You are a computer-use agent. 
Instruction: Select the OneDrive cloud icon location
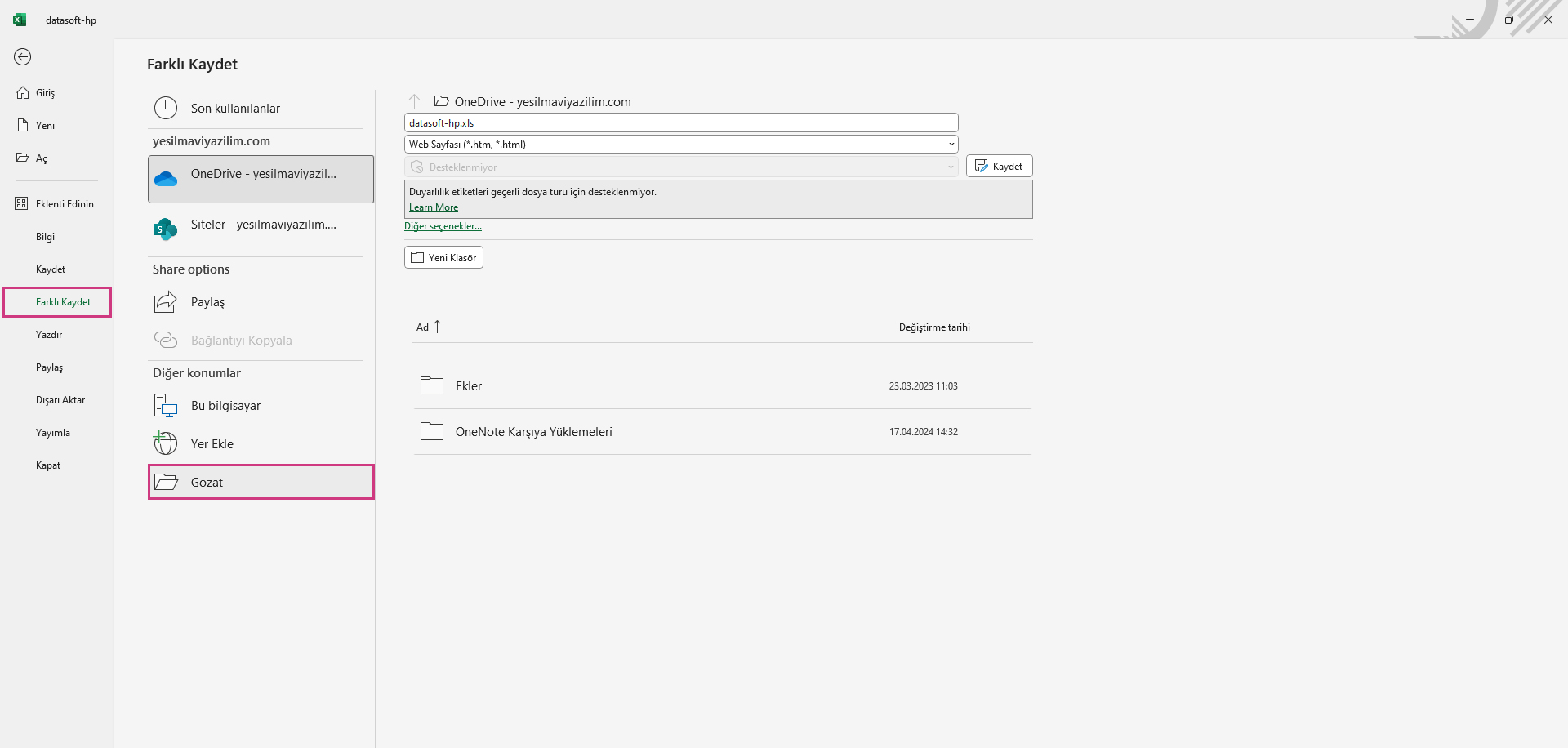click(x=166, y=179)
